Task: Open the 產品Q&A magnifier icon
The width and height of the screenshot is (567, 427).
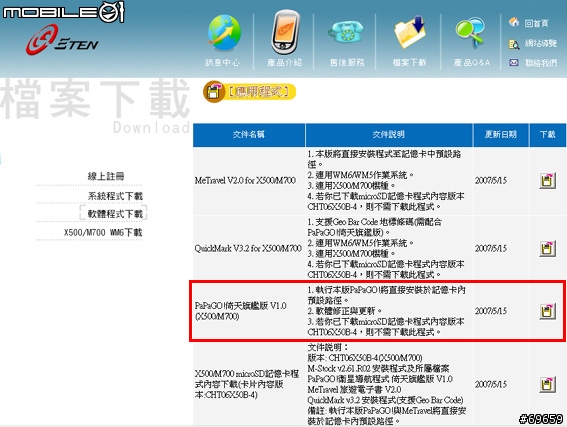Action: click(470, 33)
